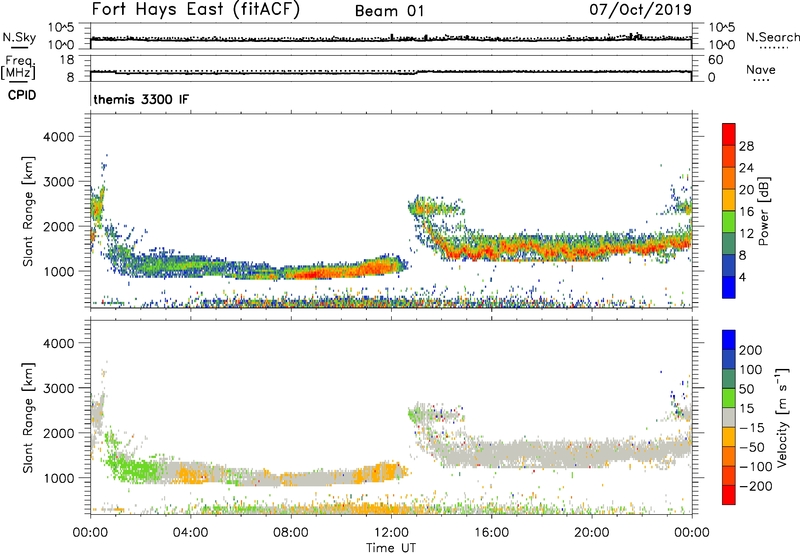
Task: Select the '4' Power colorbar label
Action: 743,278
